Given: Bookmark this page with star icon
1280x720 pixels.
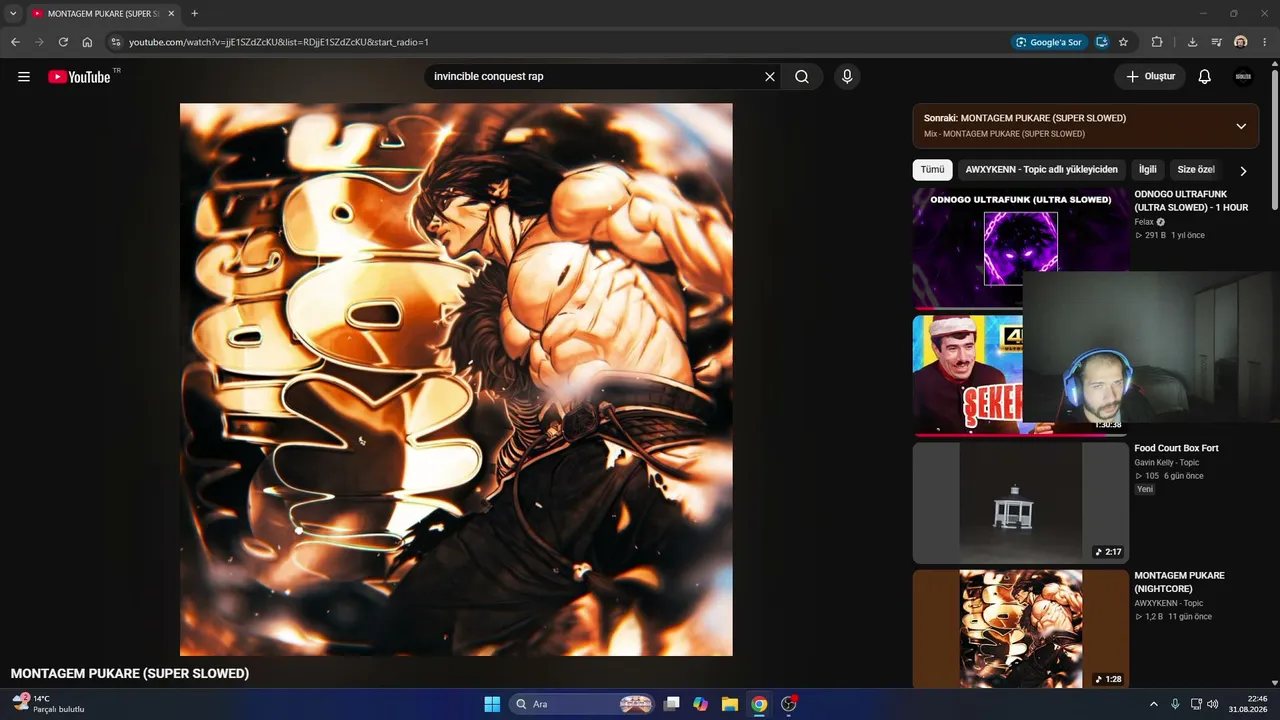Looking at the screenshot, I should (1123, 42).
